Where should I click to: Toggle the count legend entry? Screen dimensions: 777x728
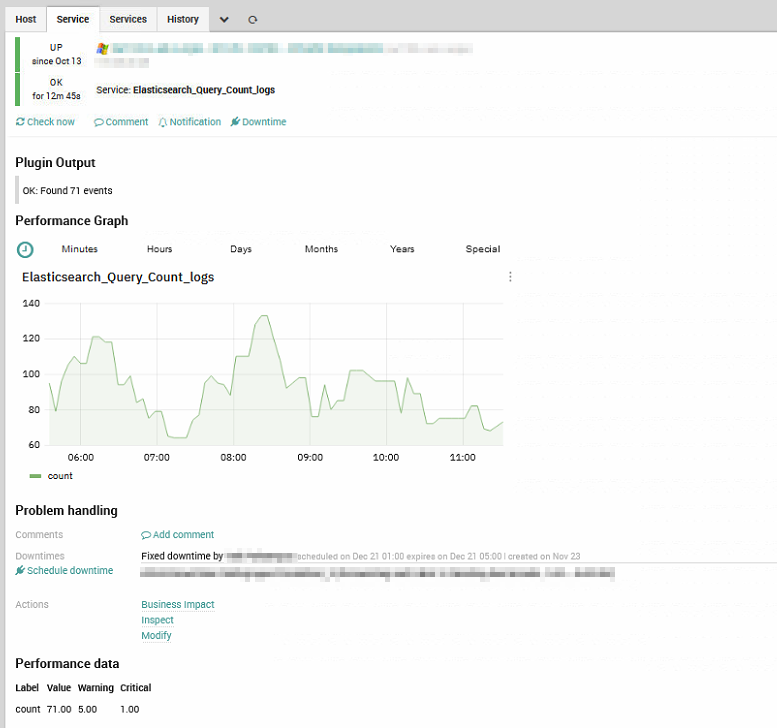(x=60, y=476)
